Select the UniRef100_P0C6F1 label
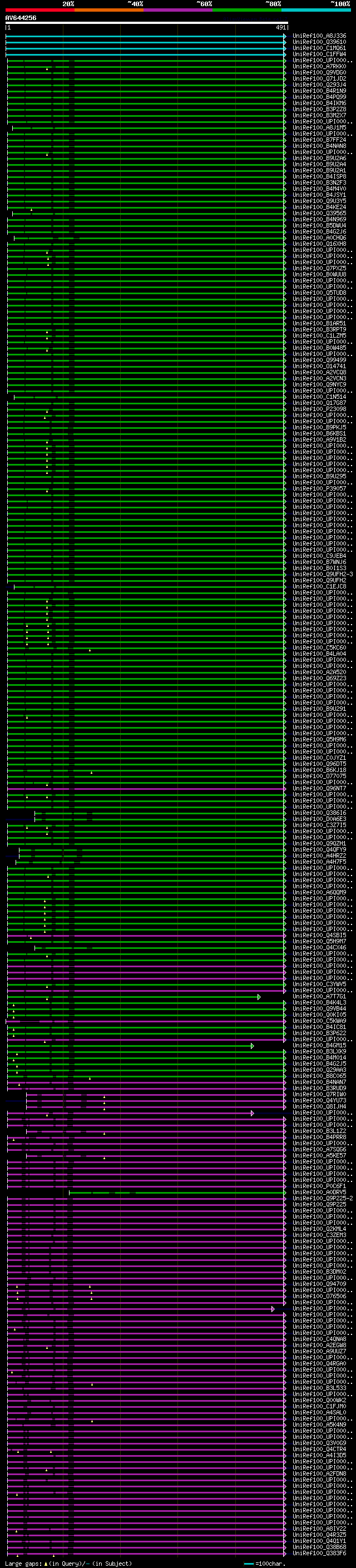This screenshot has height=1568, width=356. [319, 1186]
